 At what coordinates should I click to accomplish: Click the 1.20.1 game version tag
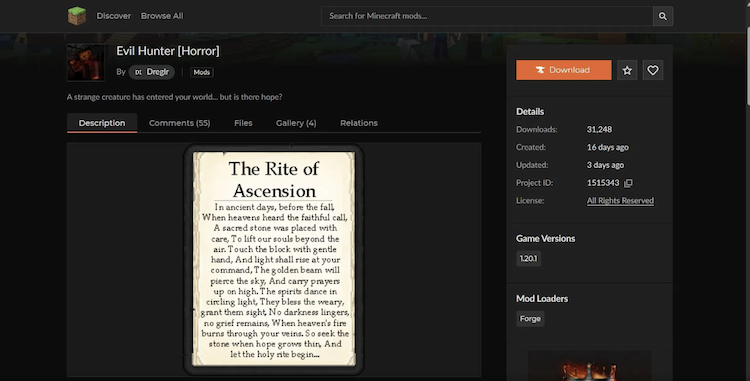click(528, 259)
